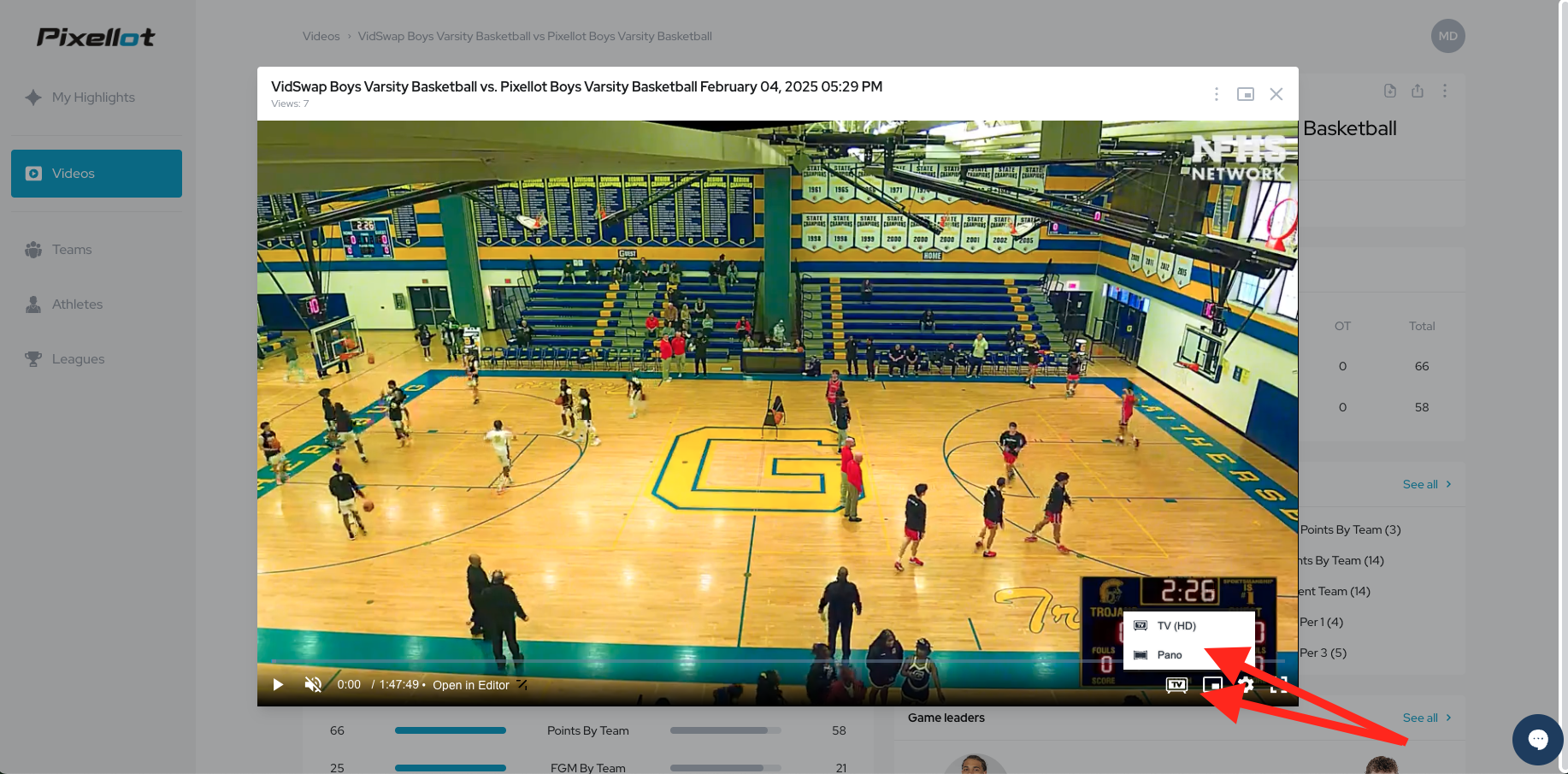Click the total score 66
This screenshot has height=774, width=1568.
pyautogui.click(x=1422, y=366)
